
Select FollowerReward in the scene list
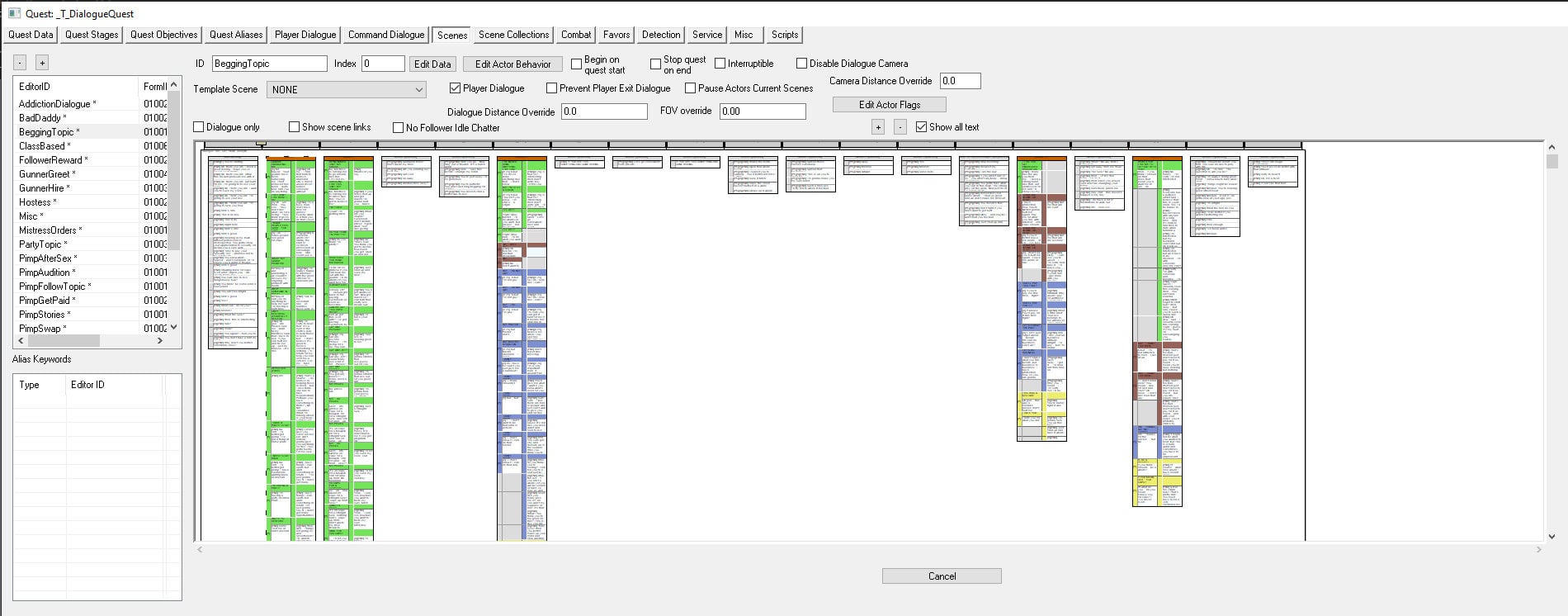pos(53,160)
